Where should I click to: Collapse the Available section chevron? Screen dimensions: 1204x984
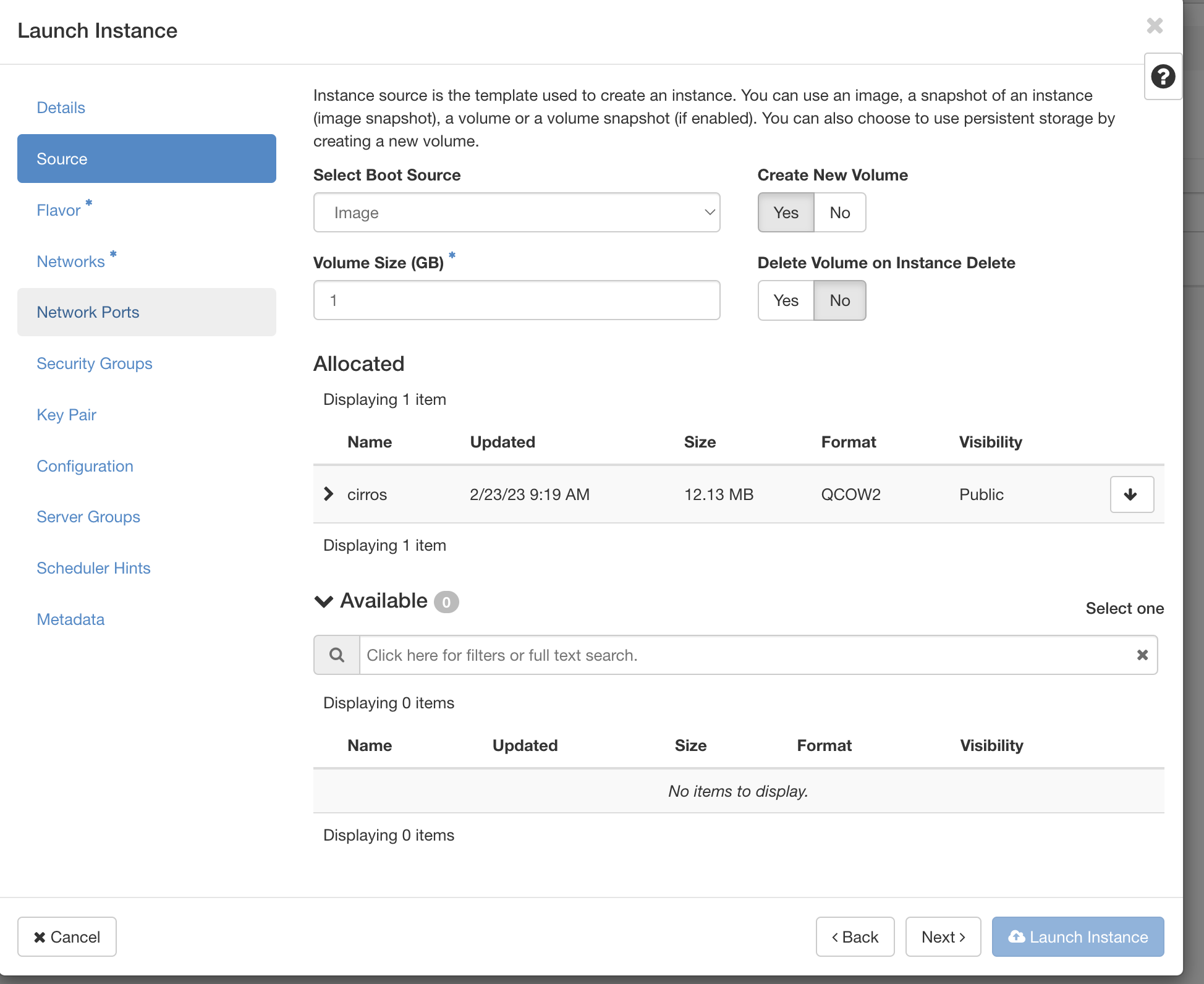click(x=323, y=601)
